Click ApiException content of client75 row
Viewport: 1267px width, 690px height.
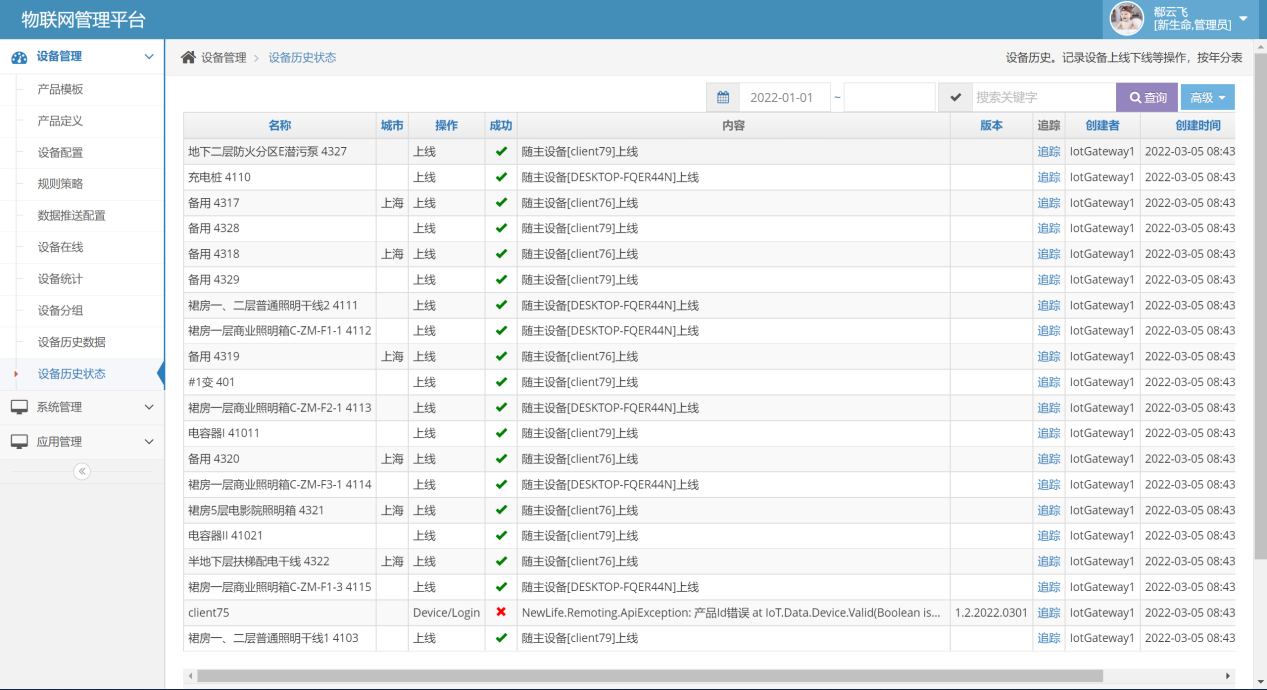tap(731, 612)
